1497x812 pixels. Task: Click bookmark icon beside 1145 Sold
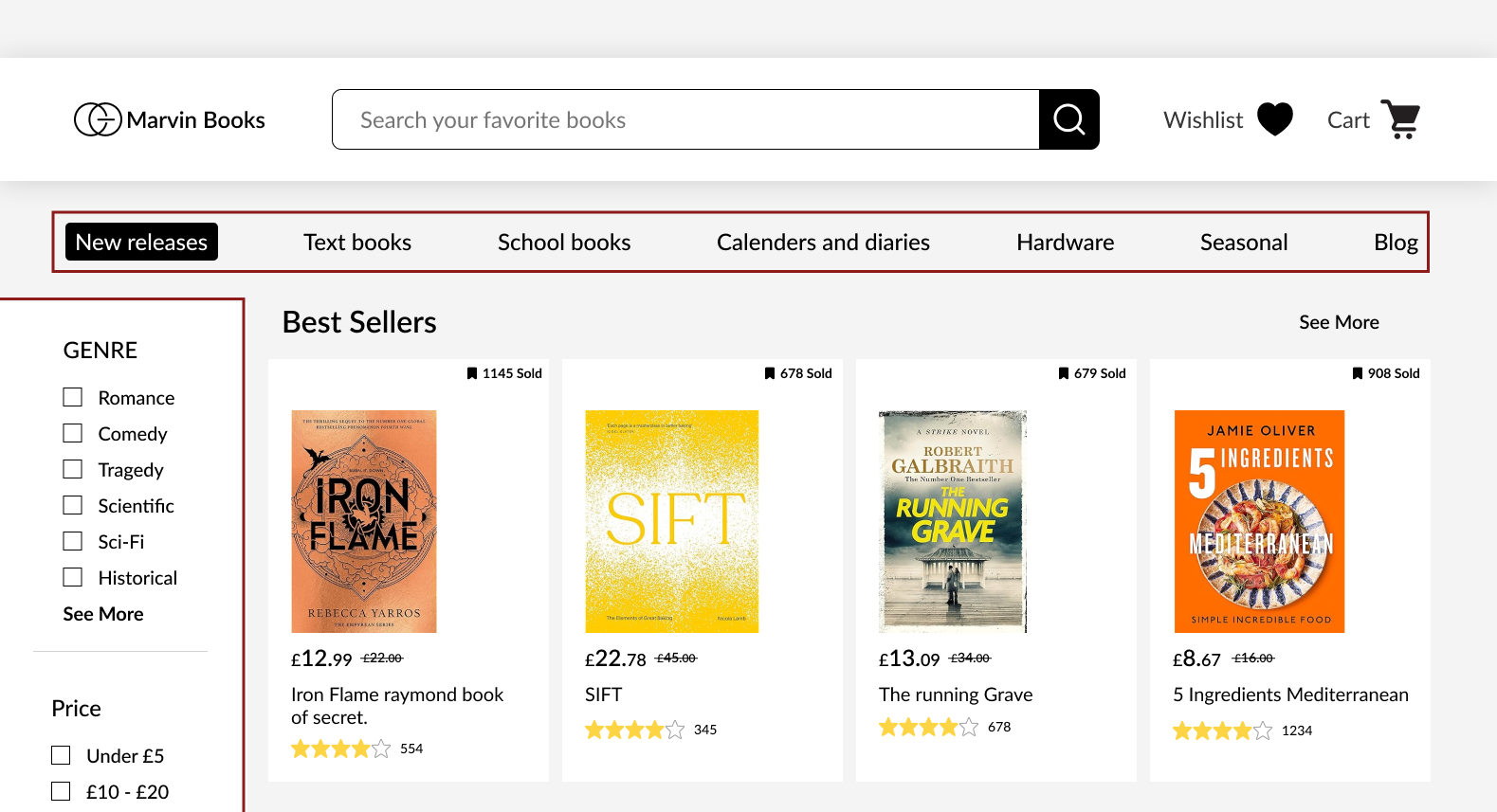click(472, 373)
